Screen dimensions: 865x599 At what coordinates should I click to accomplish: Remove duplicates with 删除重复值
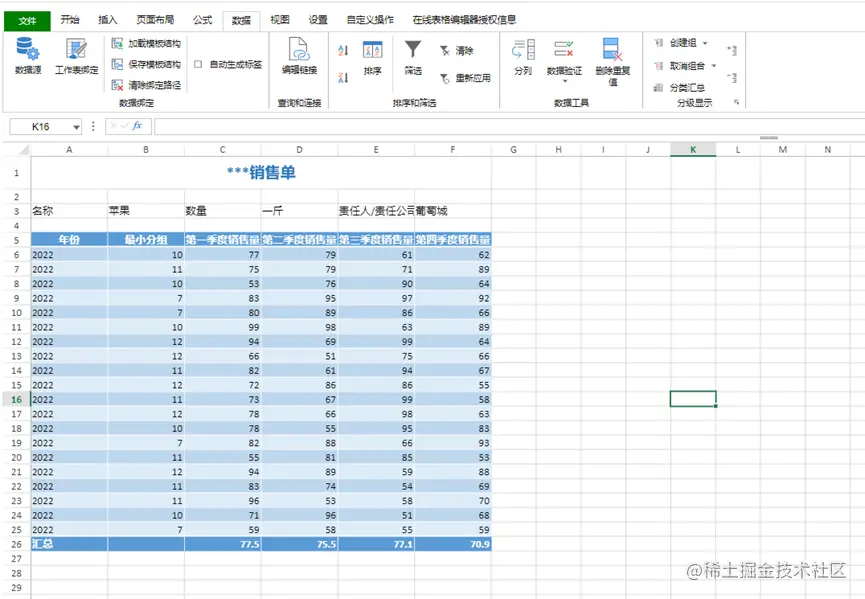[x=613, y=62]
